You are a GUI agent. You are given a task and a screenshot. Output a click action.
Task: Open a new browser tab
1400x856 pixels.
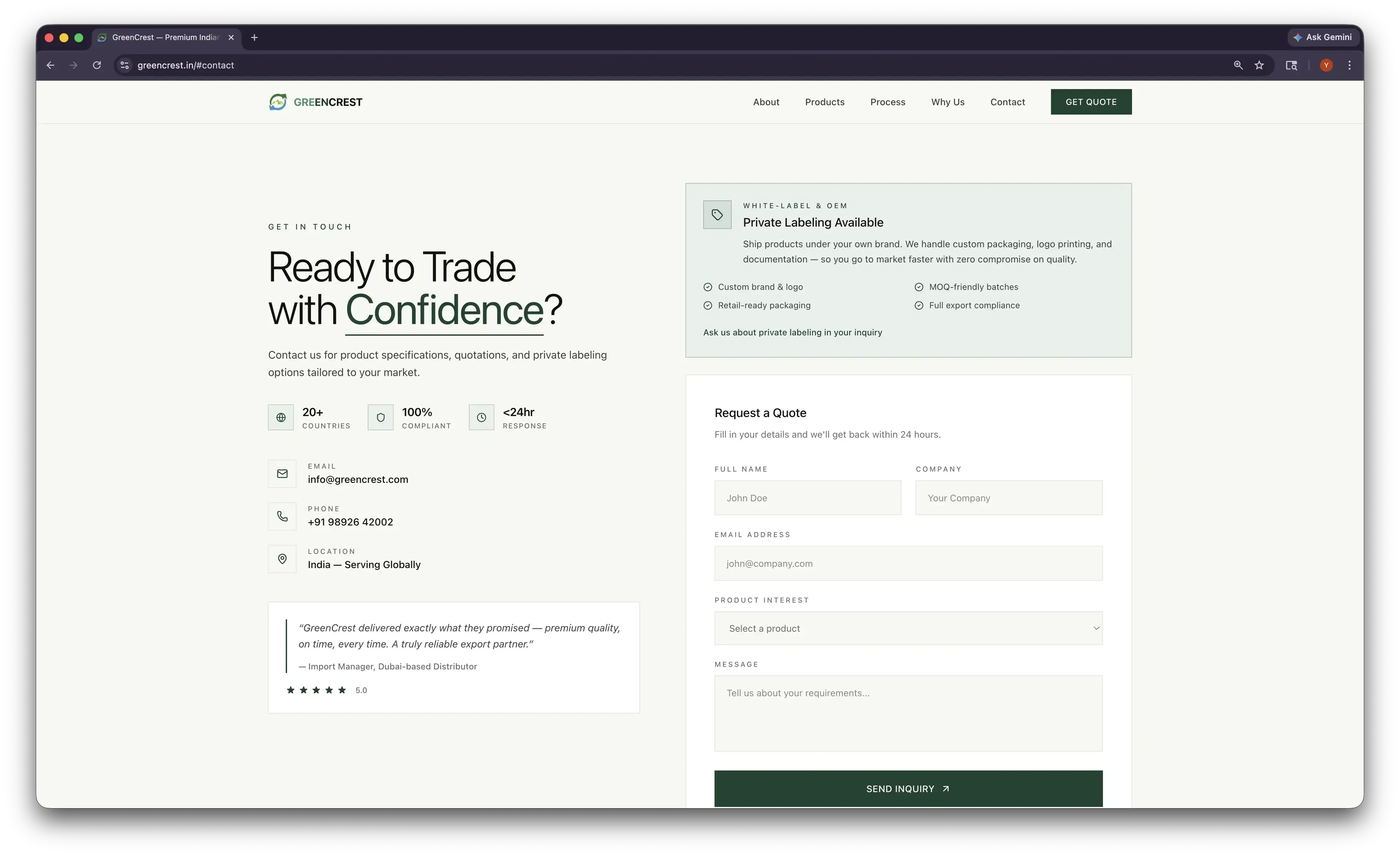(254, 38)
